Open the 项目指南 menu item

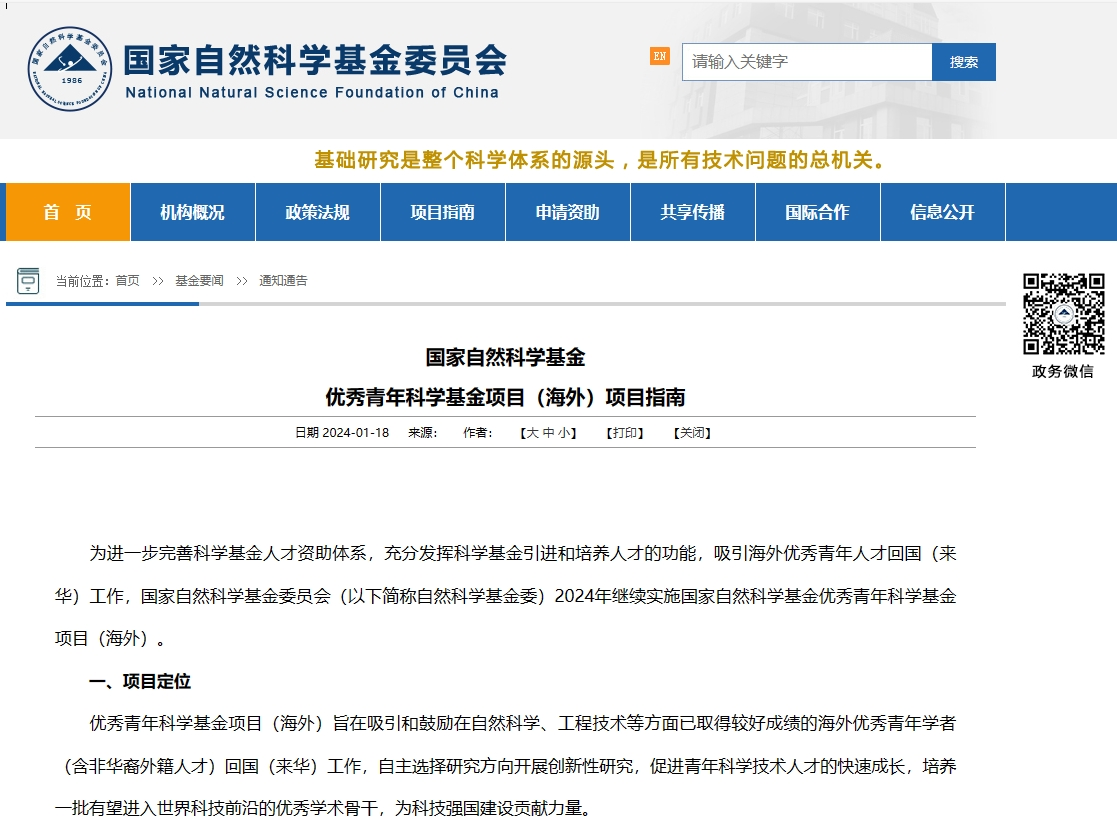[442, 212]
